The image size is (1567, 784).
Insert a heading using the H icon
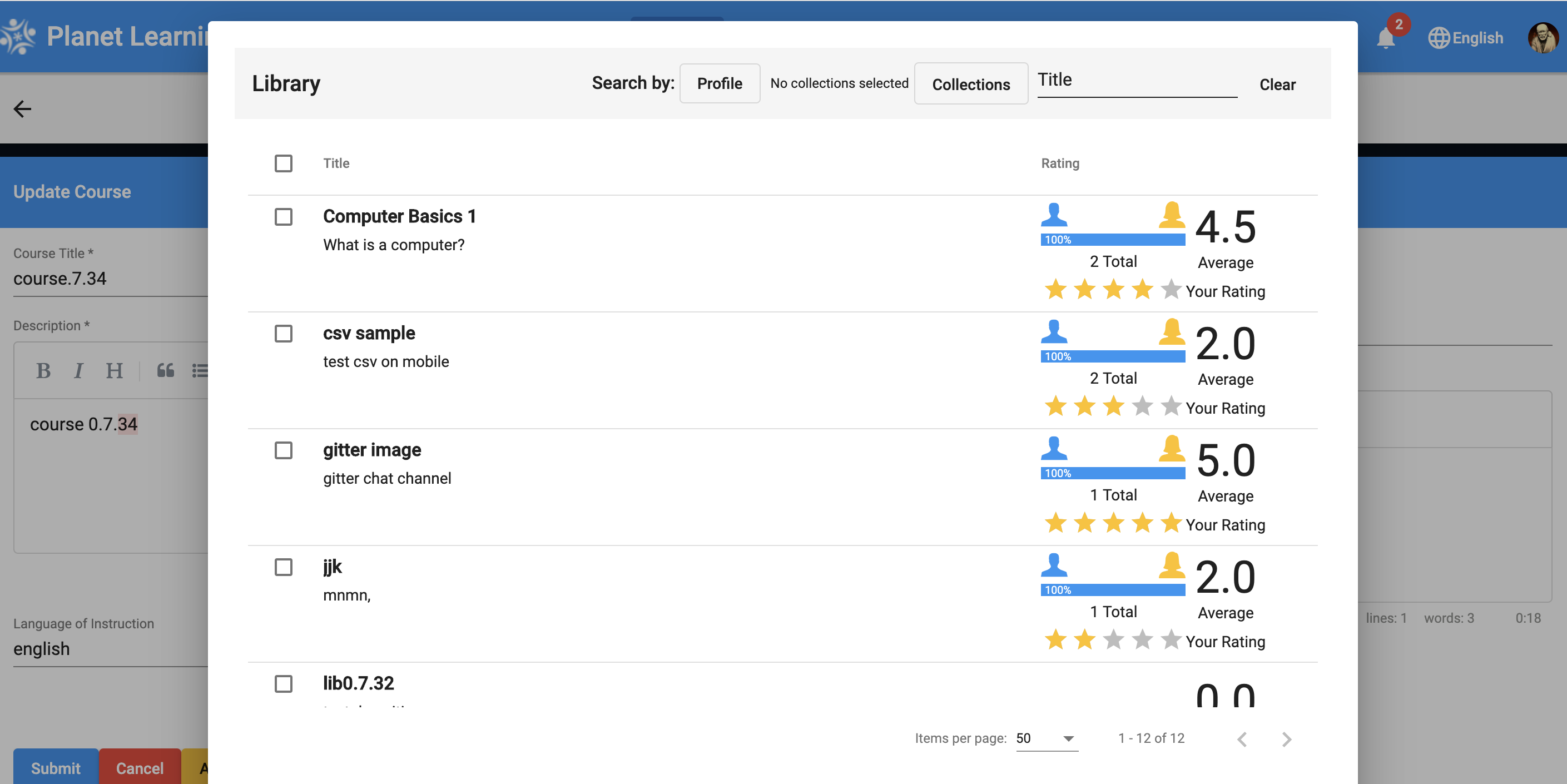tap(114, 370)
